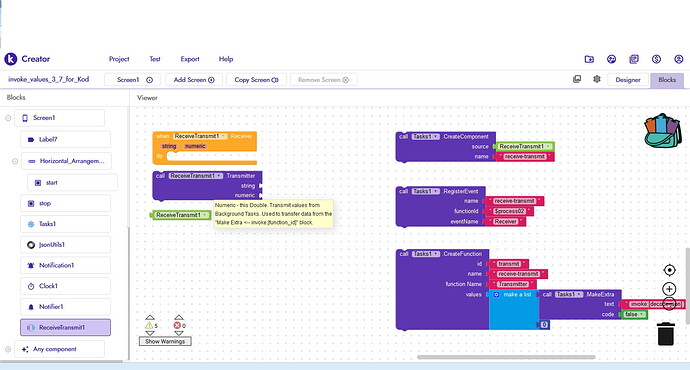
Task: Click the Kodular Creator logo
Action: click(x=27, y=59)
